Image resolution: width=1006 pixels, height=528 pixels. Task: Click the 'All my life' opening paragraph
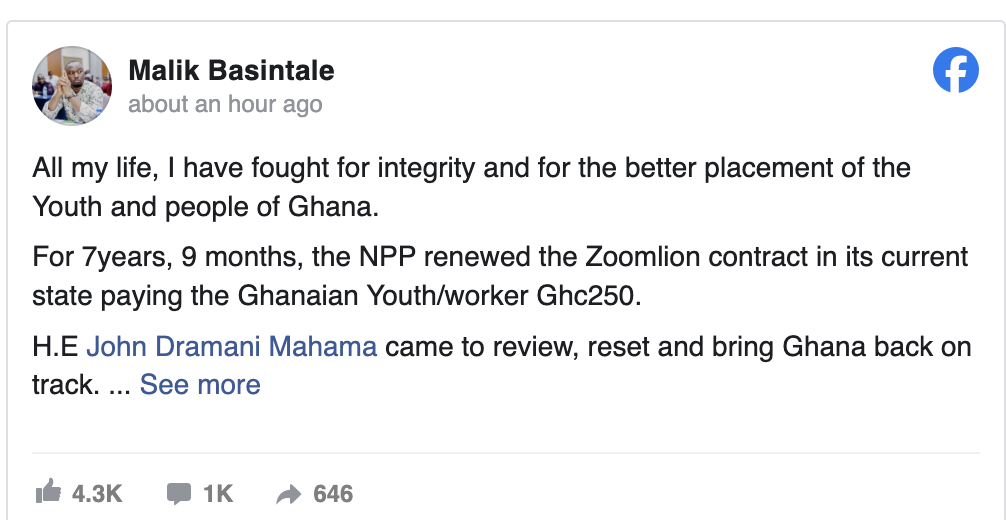[x=472, y=187]
